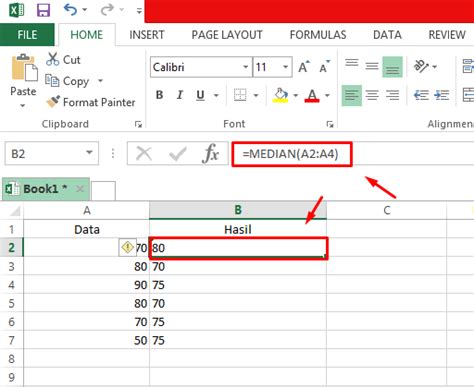Open the undo history dropdown arrow

tap(85, 10)
